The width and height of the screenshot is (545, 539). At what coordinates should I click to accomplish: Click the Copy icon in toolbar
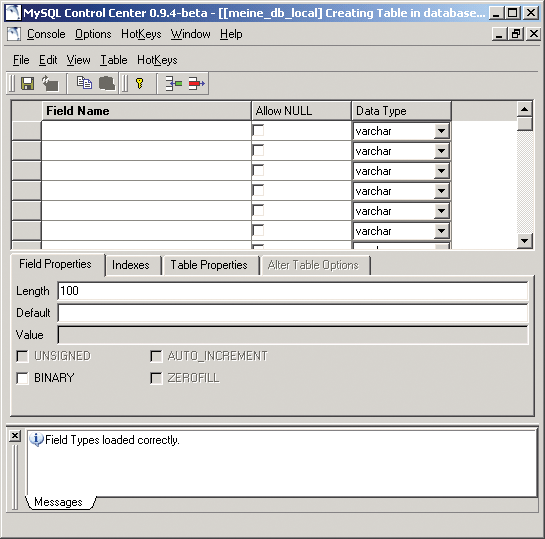84,83
